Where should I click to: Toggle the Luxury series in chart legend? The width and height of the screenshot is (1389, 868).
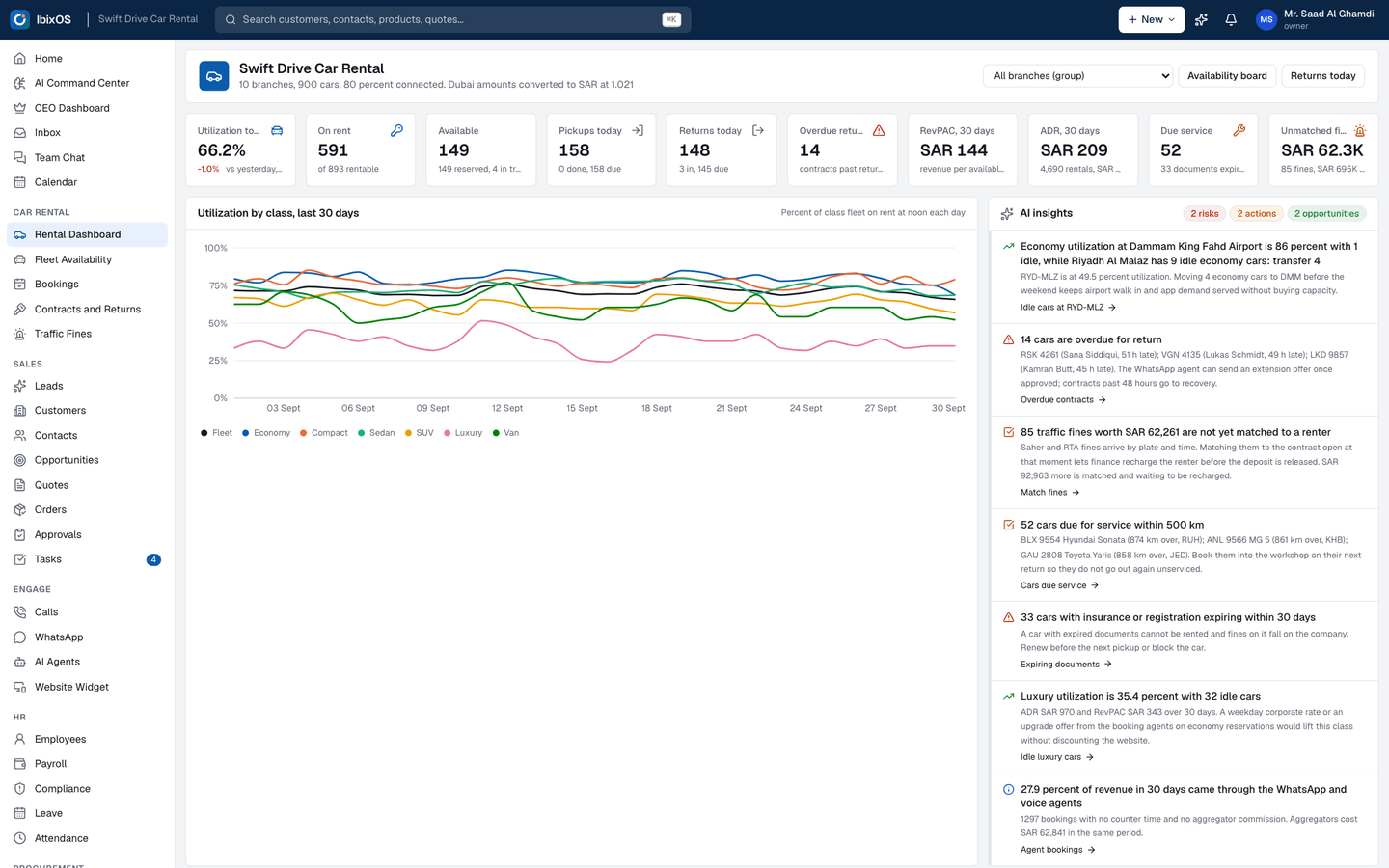pyautogui.click(x=463, y=433)
